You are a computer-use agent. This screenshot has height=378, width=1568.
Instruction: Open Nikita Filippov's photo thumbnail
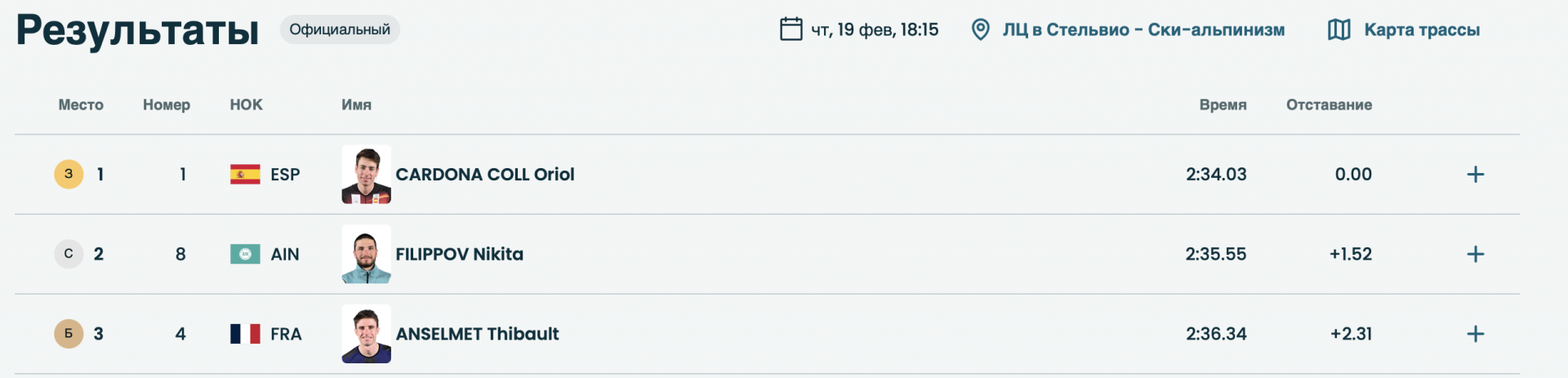[x=366, y=254]
